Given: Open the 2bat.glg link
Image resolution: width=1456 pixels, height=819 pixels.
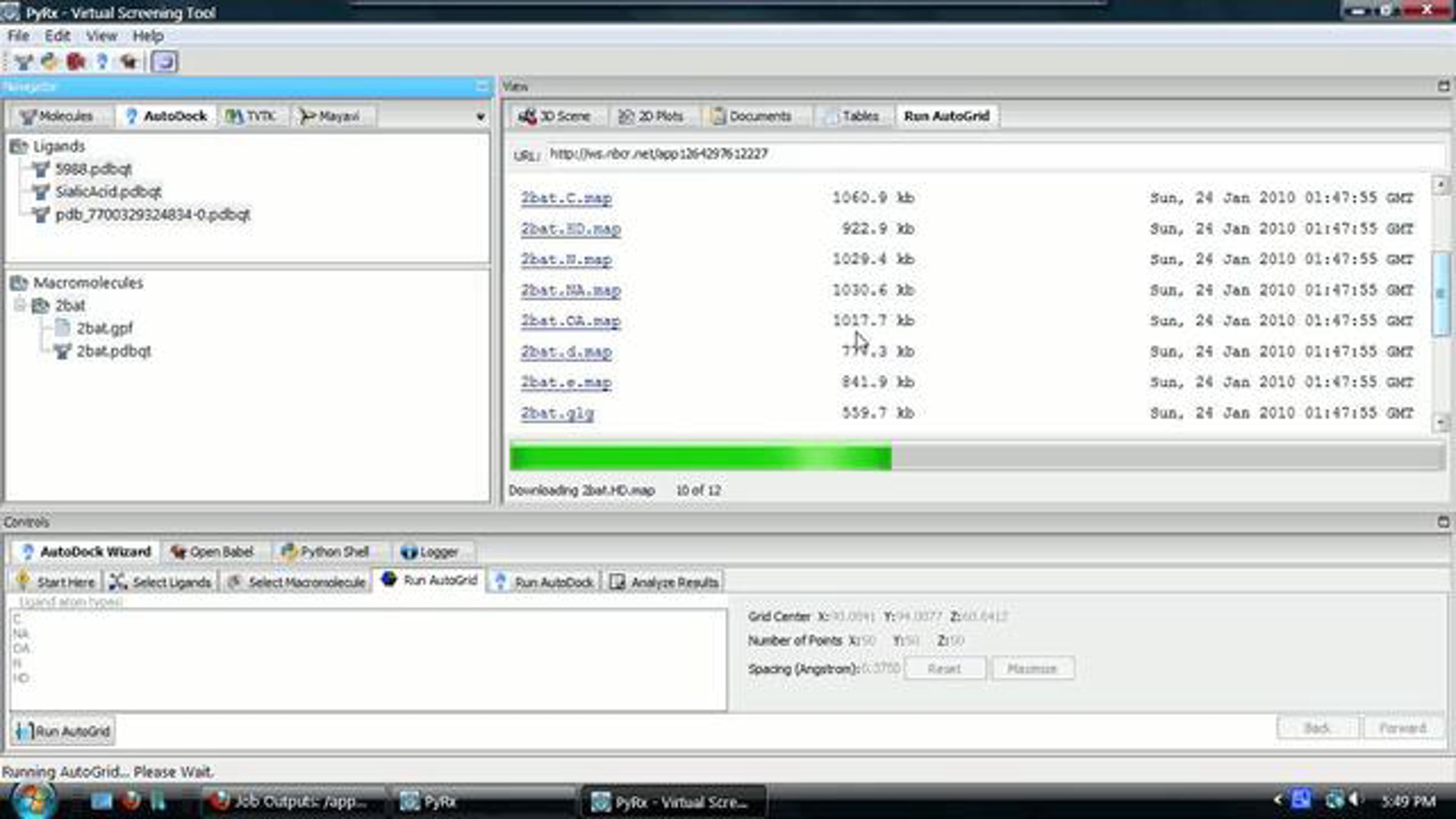Looking at the screenshot, I should point(558,414).
